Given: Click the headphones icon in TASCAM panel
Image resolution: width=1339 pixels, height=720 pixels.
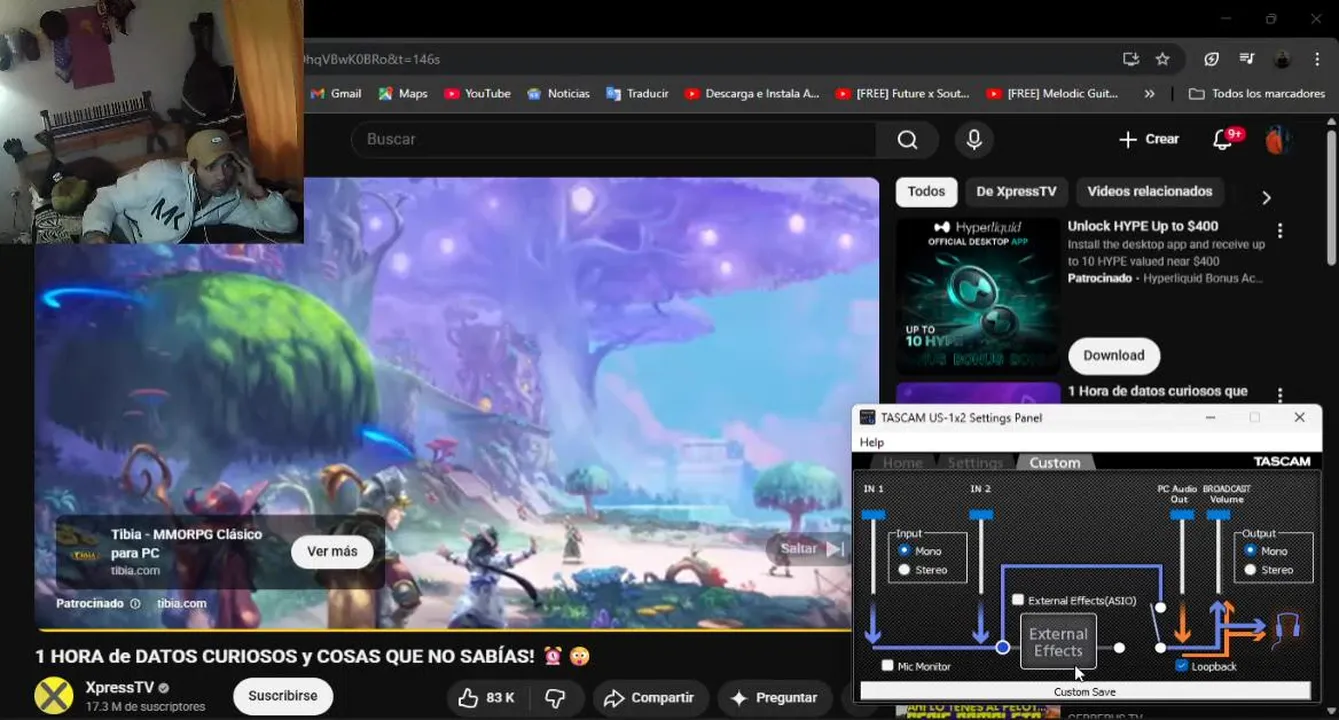Looking at the screenshot, I should coord(1288,628).
